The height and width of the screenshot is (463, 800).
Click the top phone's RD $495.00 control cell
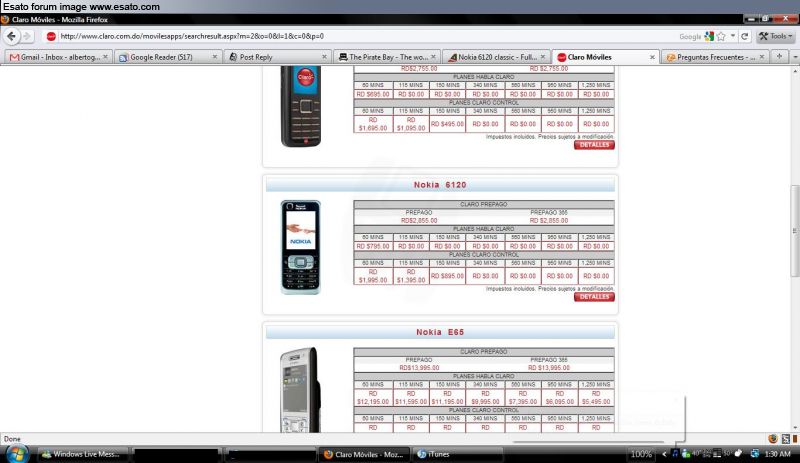[x=447, y=124]
